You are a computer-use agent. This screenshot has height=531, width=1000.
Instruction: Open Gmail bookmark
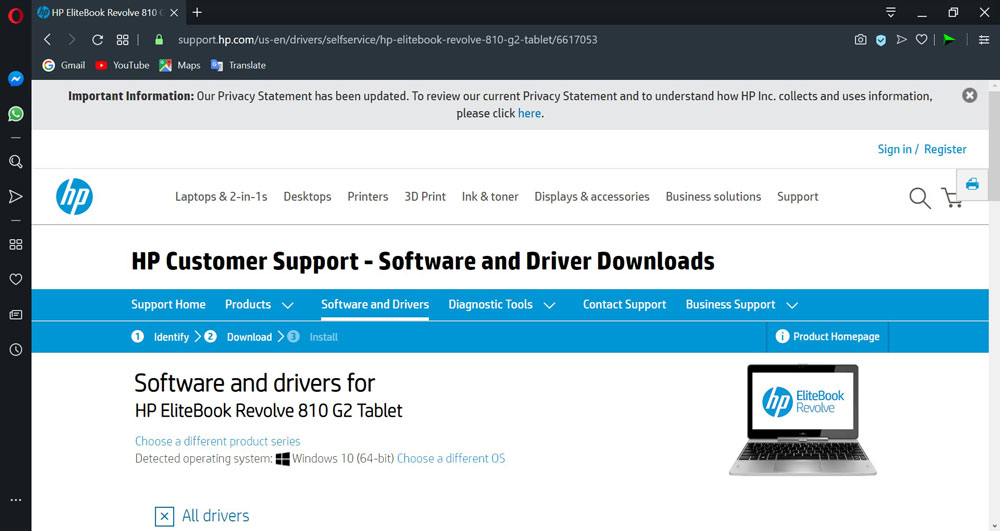[x=64, y=65]
